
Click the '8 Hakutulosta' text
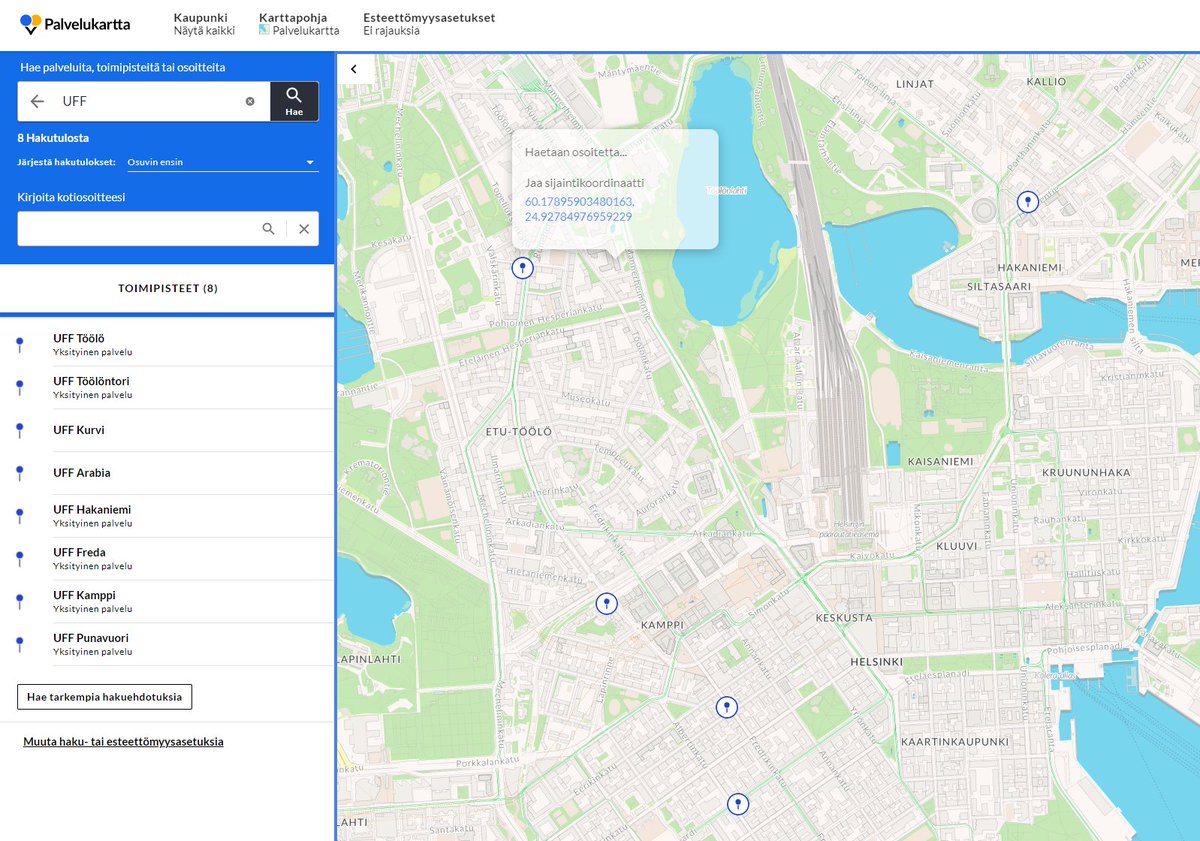point(53,138)
